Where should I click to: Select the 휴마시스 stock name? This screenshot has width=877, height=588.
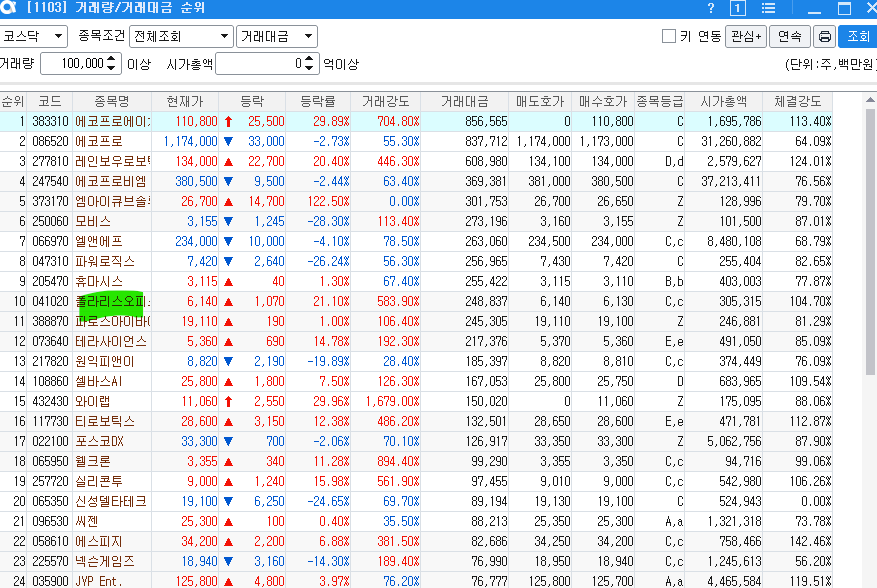coord(99,281)
